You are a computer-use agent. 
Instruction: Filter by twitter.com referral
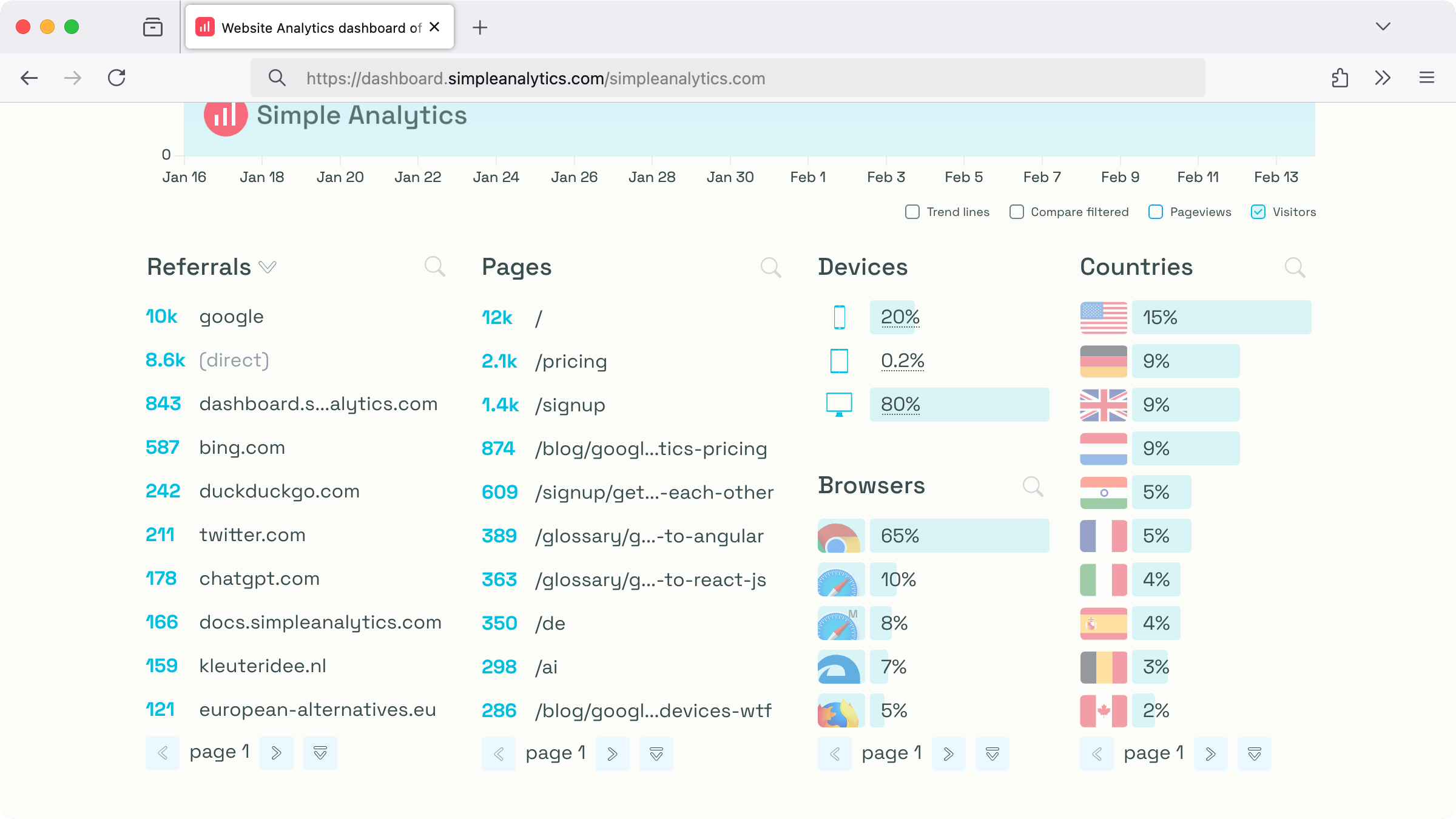coord(252,535)
